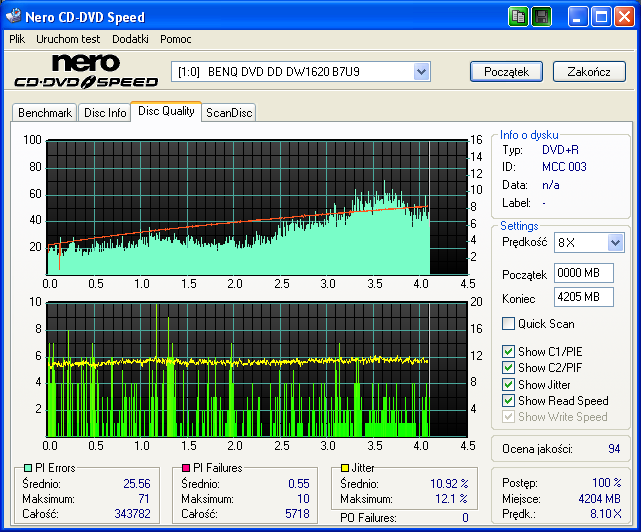Switch to the ScanDisc tab
This screenshot has height=532, width=641.
pos(229,113)
